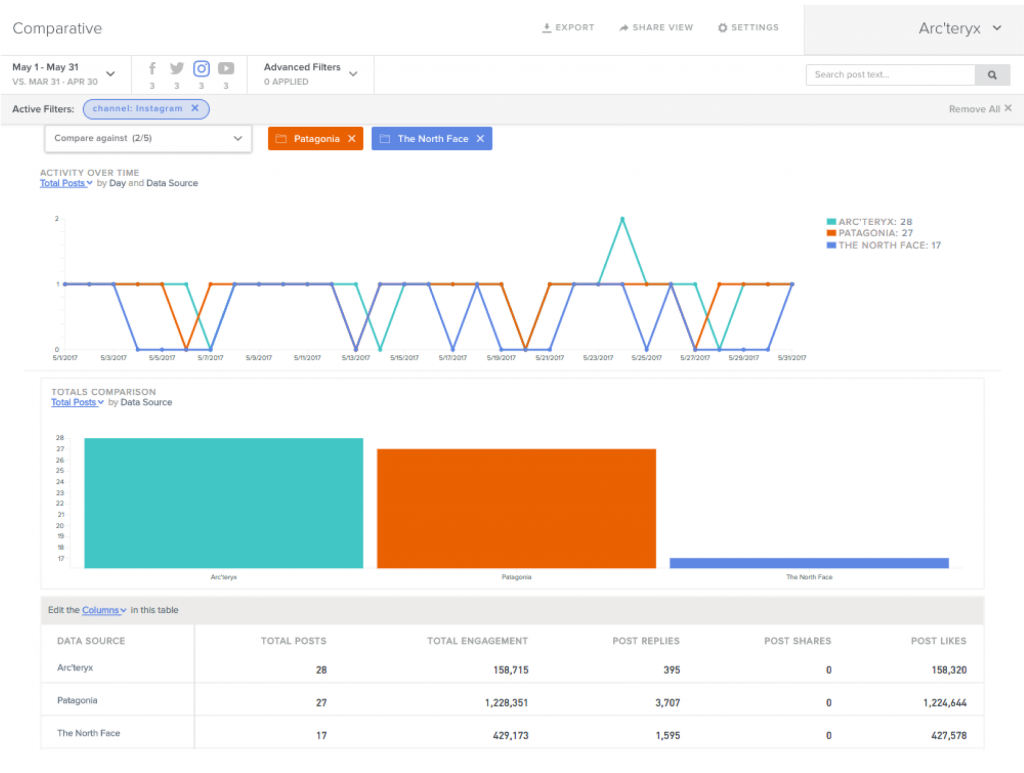This screenshot has height=773, width=1024.
Task: Click the Remove All link
Action: [x=974, y=109]
